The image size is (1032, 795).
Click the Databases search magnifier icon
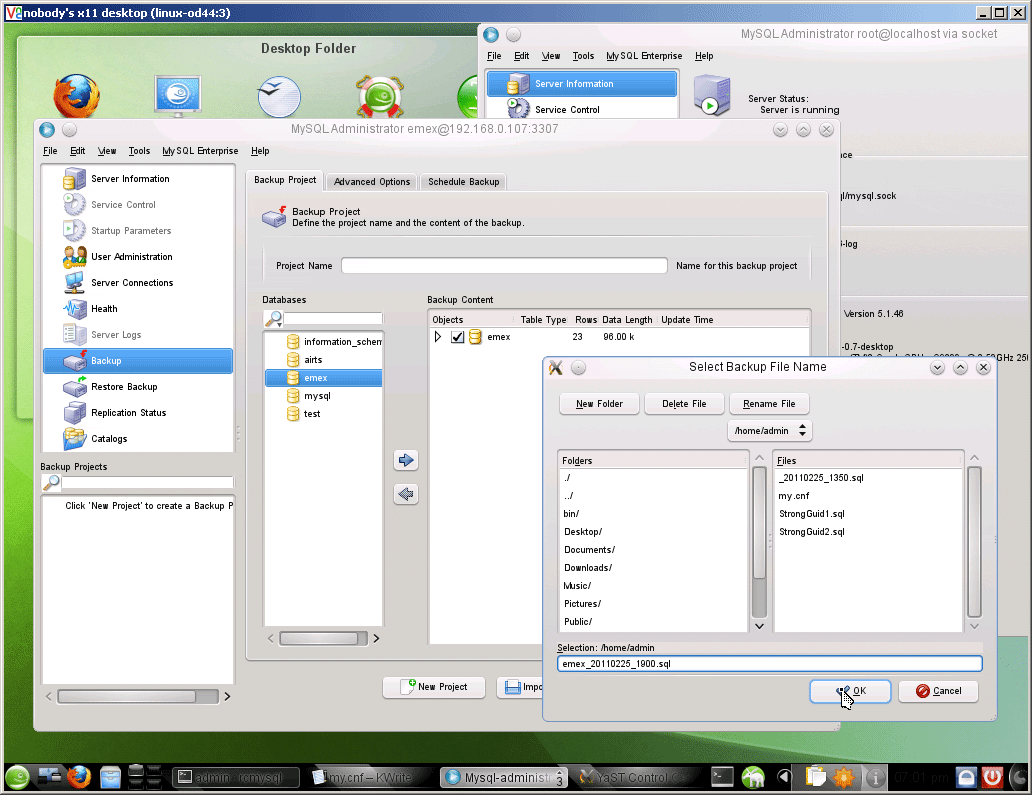tap(273, 319)
